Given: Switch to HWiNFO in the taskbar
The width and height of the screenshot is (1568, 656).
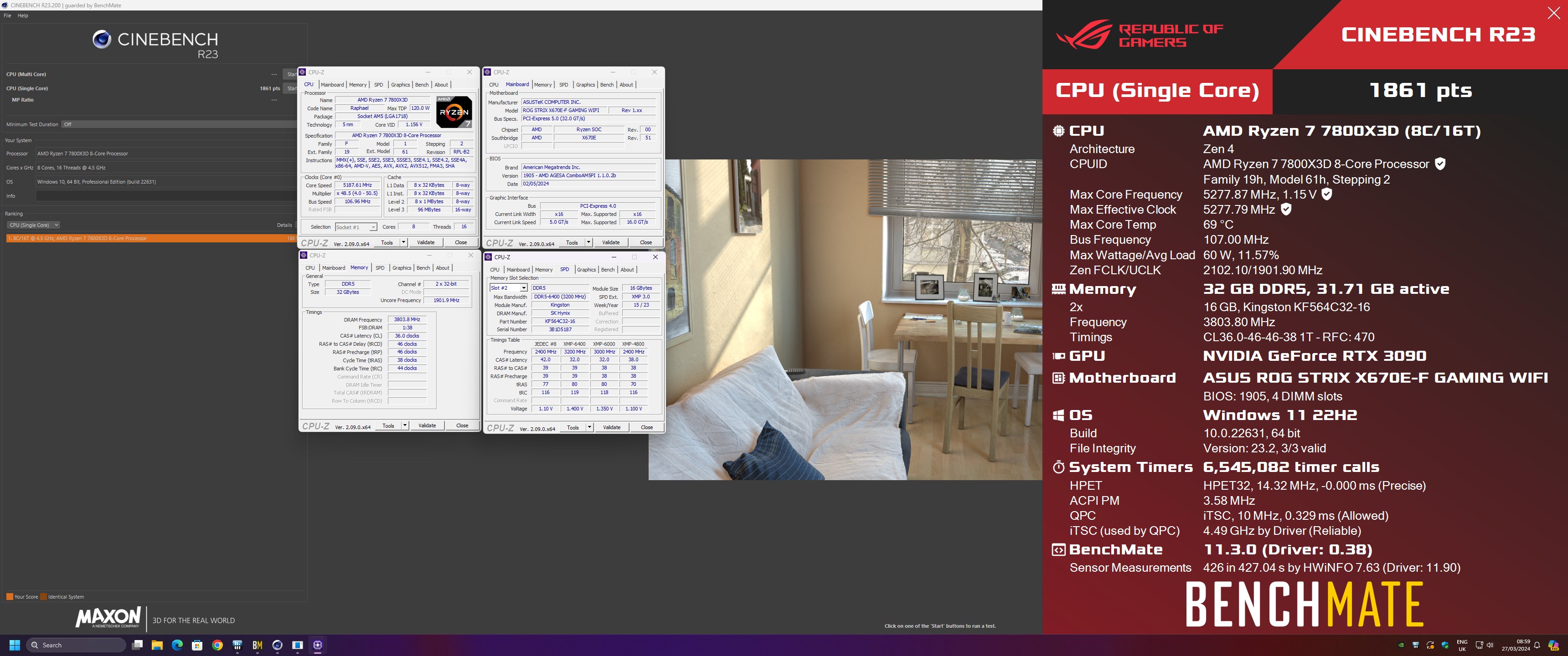Looking at the screenshot, I should click(237, 645).
